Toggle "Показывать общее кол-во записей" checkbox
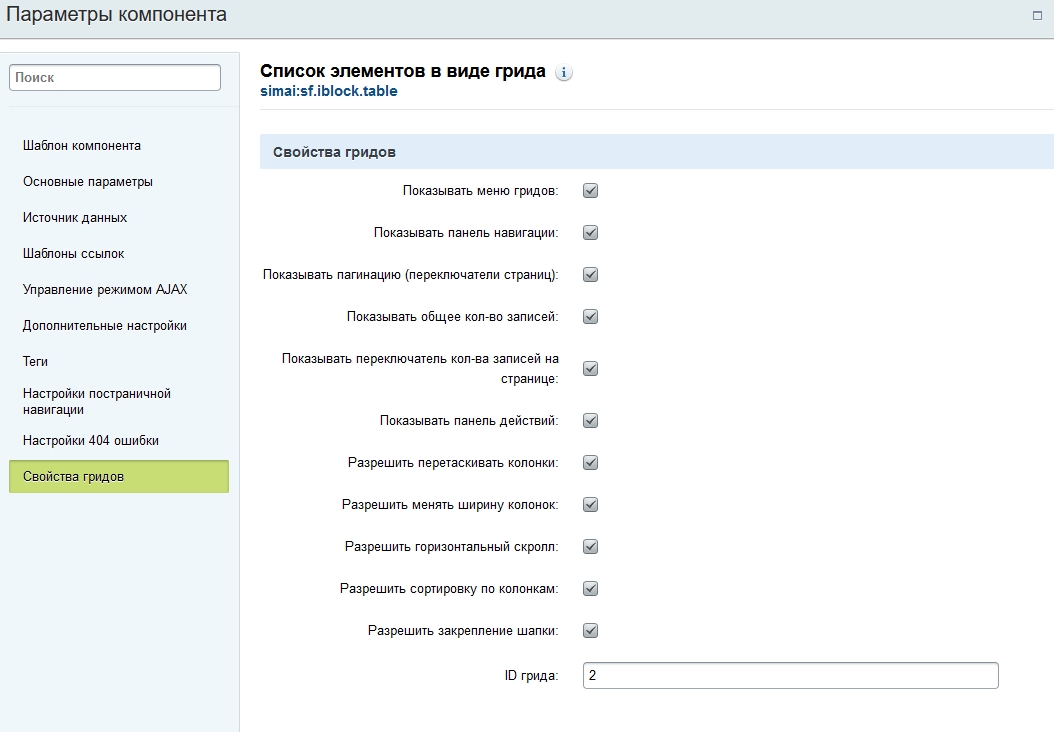Viewport: 1054px width, 732px height. (590, 317)
